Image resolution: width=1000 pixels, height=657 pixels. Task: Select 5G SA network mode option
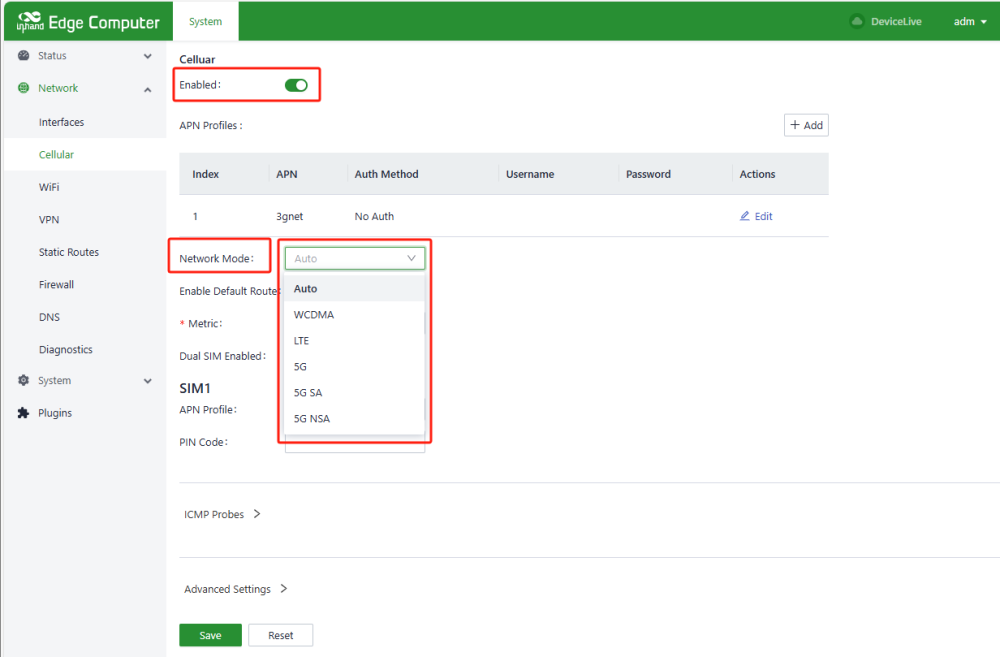point(308,393)
